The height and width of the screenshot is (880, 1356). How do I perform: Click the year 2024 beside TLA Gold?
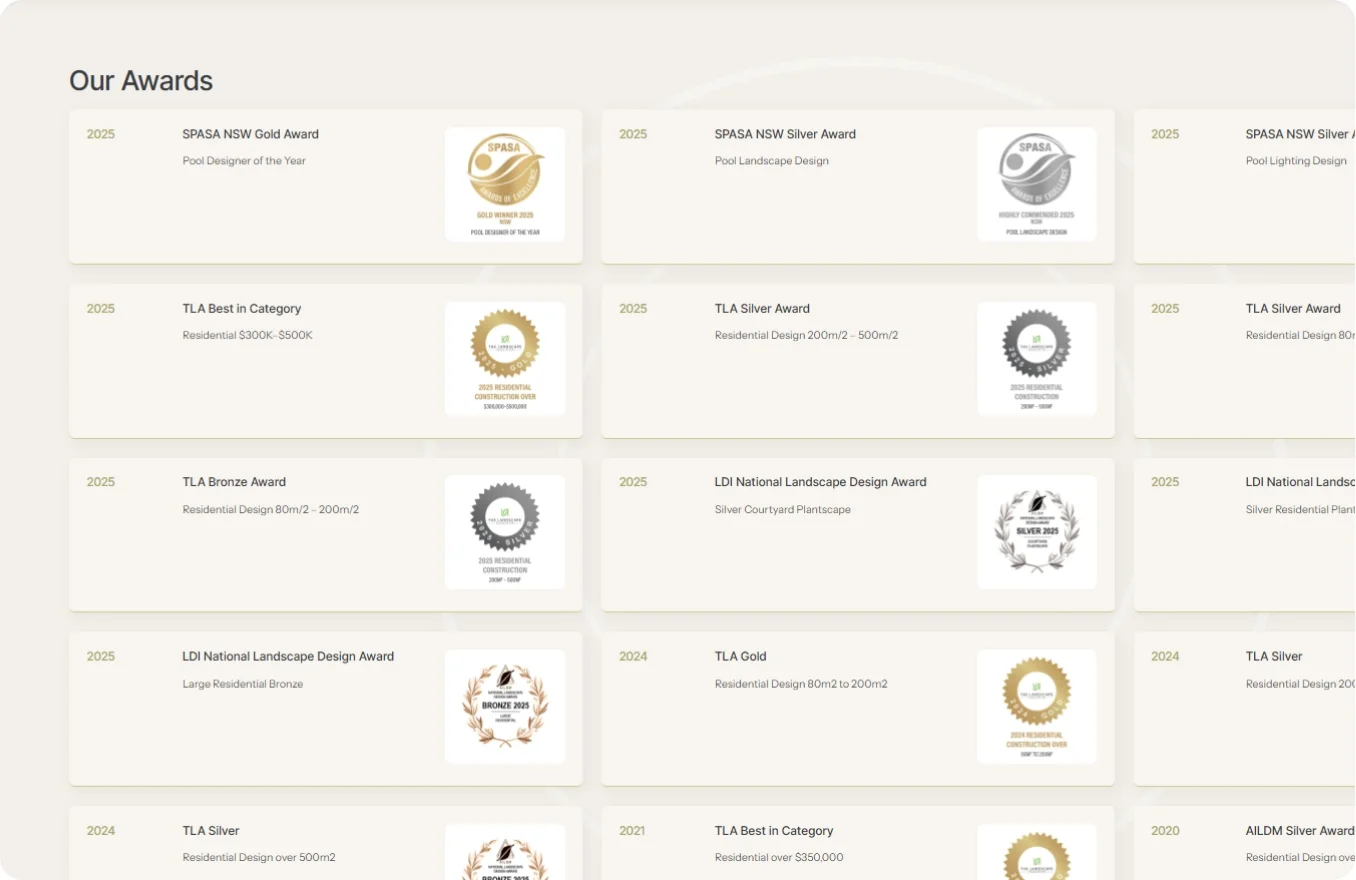[633, 657]
